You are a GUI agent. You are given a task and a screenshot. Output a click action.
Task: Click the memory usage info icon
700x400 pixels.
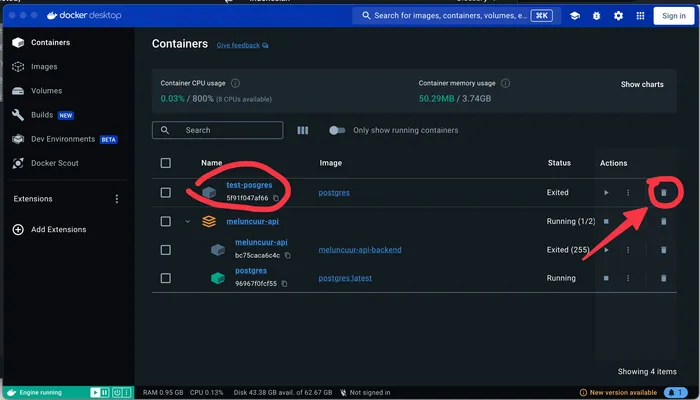pos(505,83)
